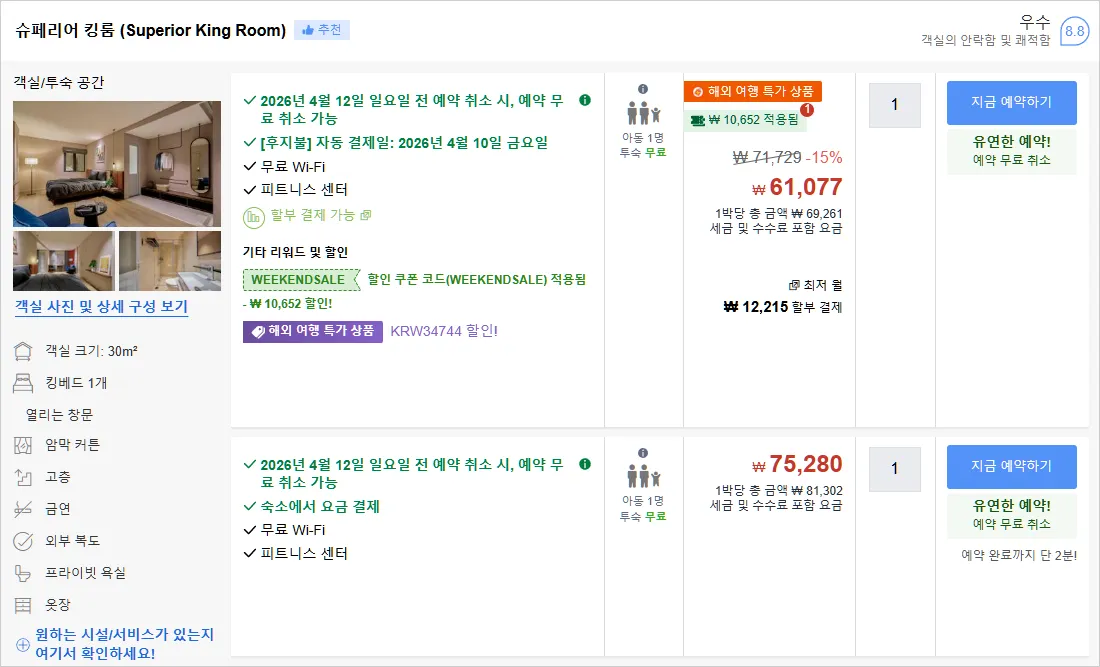Click occupancy info icon in second offer
1100x667 pixels.
(x=643, y=453)
